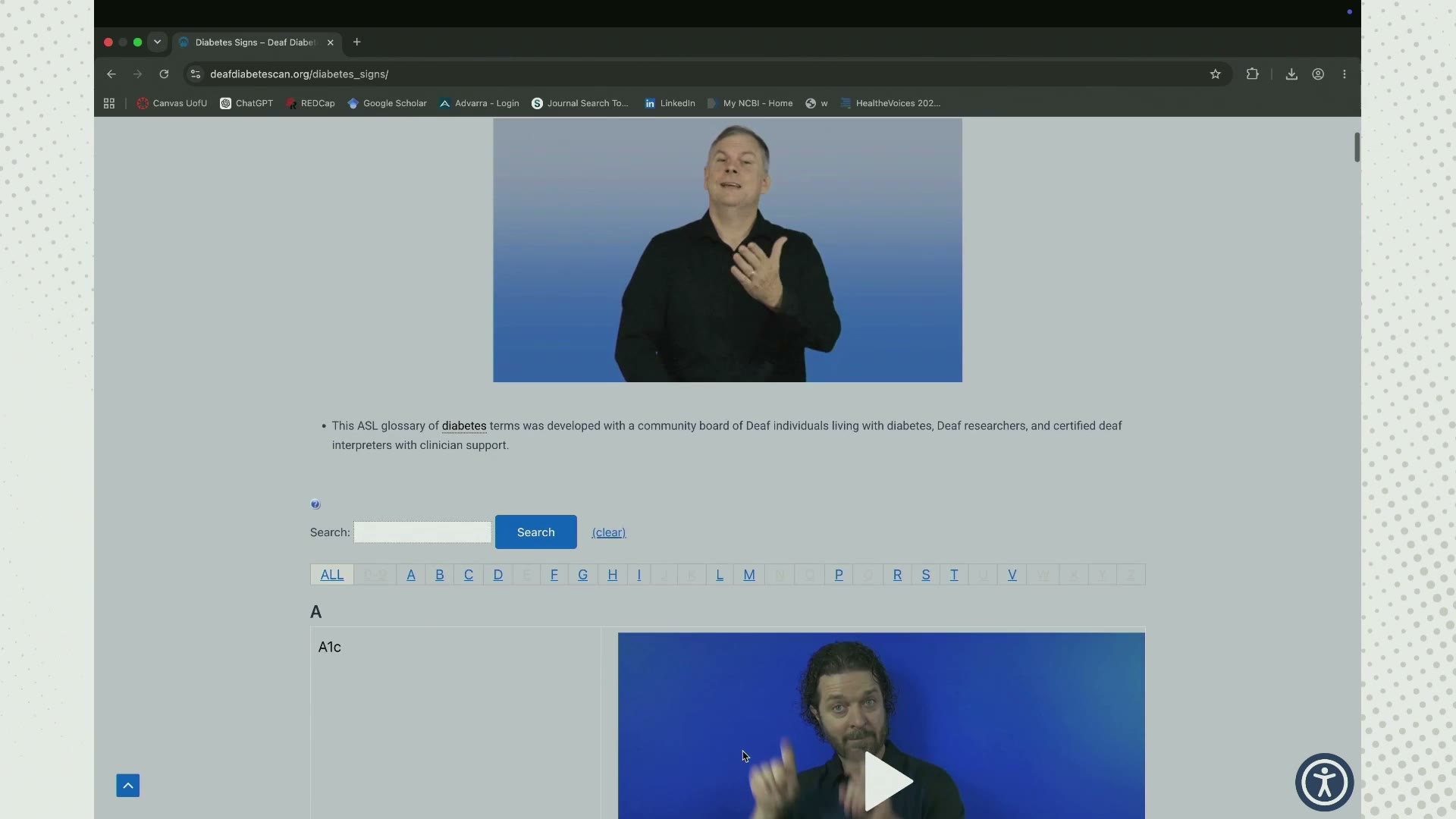Filter glossary by letter B

440,575
